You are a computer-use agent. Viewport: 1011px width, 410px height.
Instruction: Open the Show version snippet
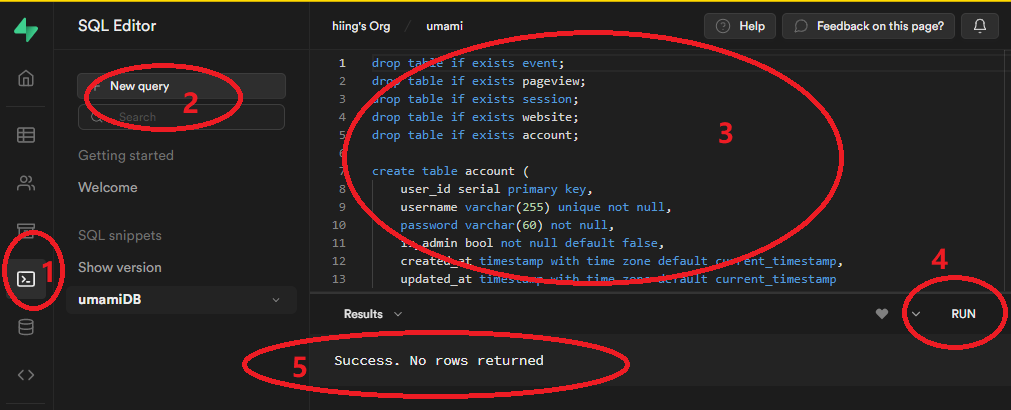[x=120, y=267]
